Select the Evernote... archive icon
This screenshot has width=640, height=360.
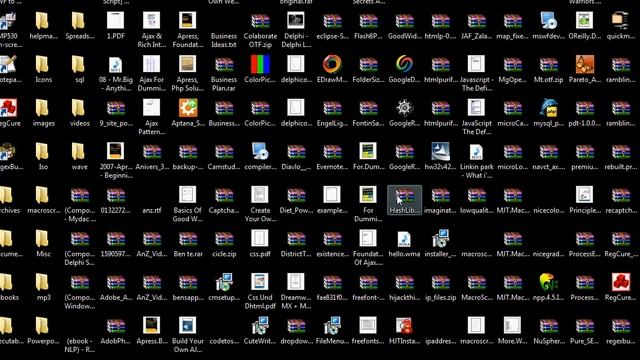[x=332, y=152]
